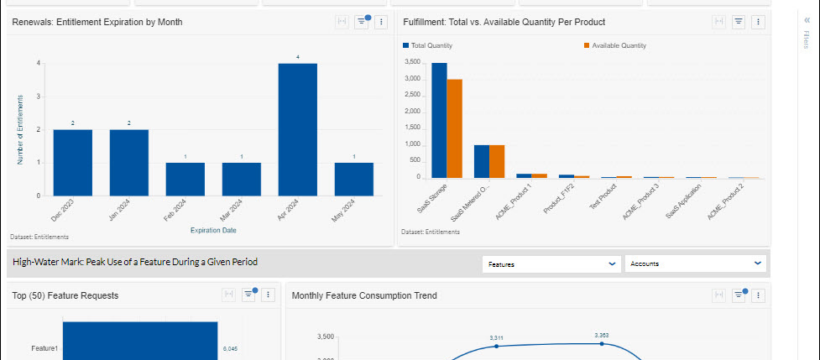Screen dimensions: 820x360
Task: Click 'Top (50) Feature Requests' title
Action: [65, 296]
